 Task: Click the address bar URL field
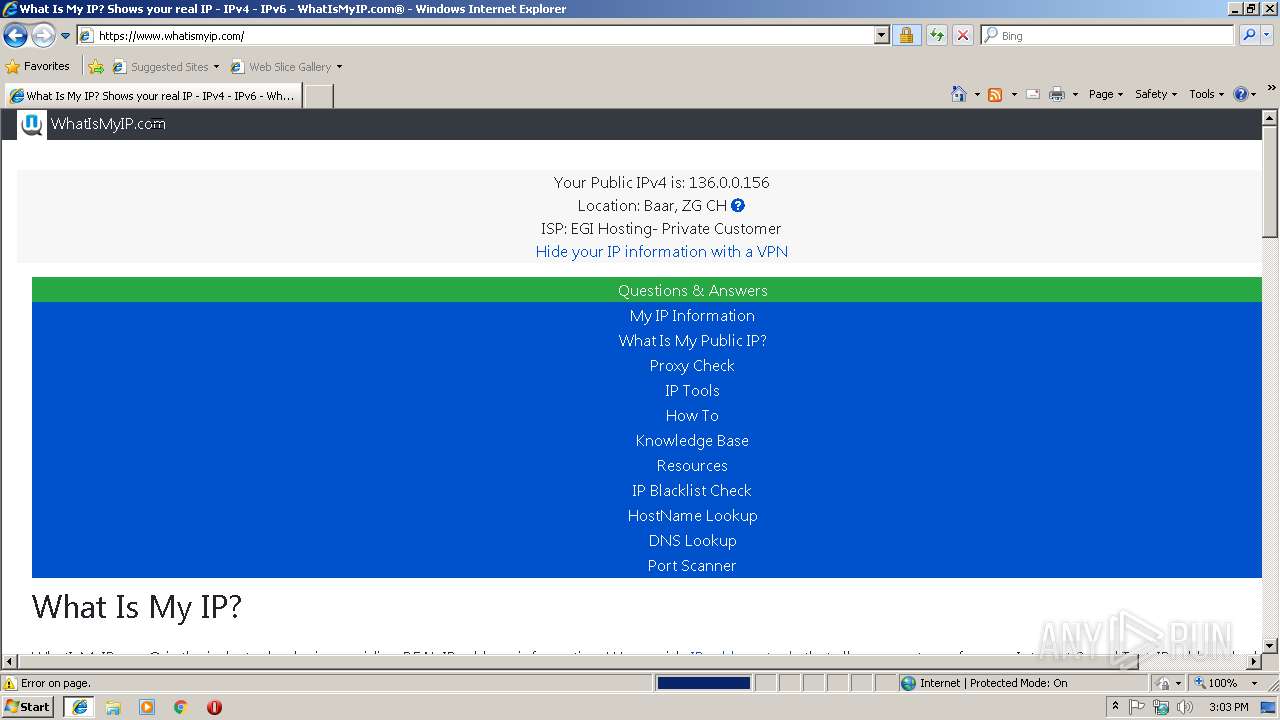point(476,35)
